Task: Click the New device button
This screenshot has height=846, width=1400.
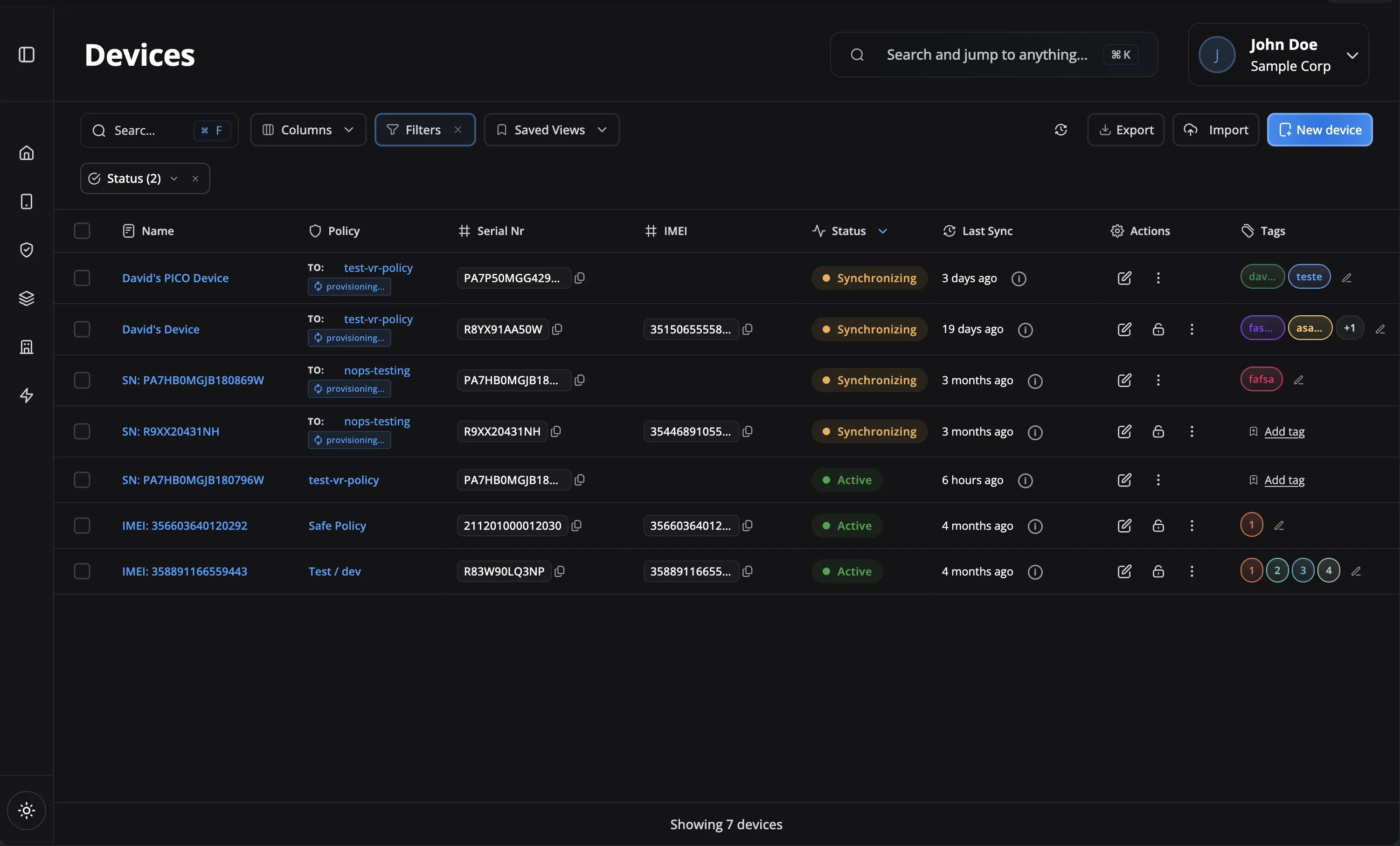Action: pos(1319,130)
